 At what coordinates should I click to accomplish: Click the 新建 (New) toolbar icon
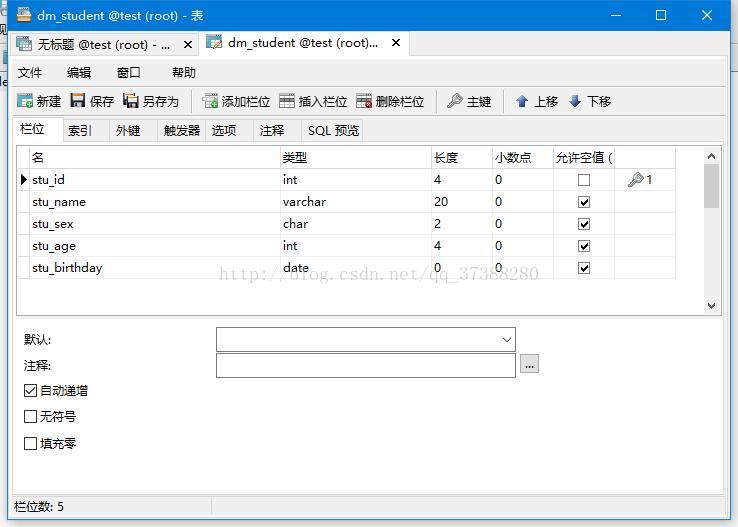pyautogui.click(x=26, y=101)
